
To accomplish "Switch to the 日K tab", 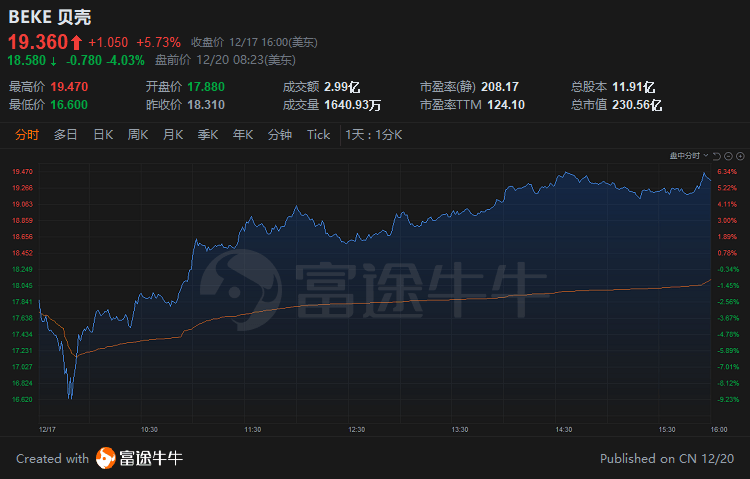I will (103, 135).
